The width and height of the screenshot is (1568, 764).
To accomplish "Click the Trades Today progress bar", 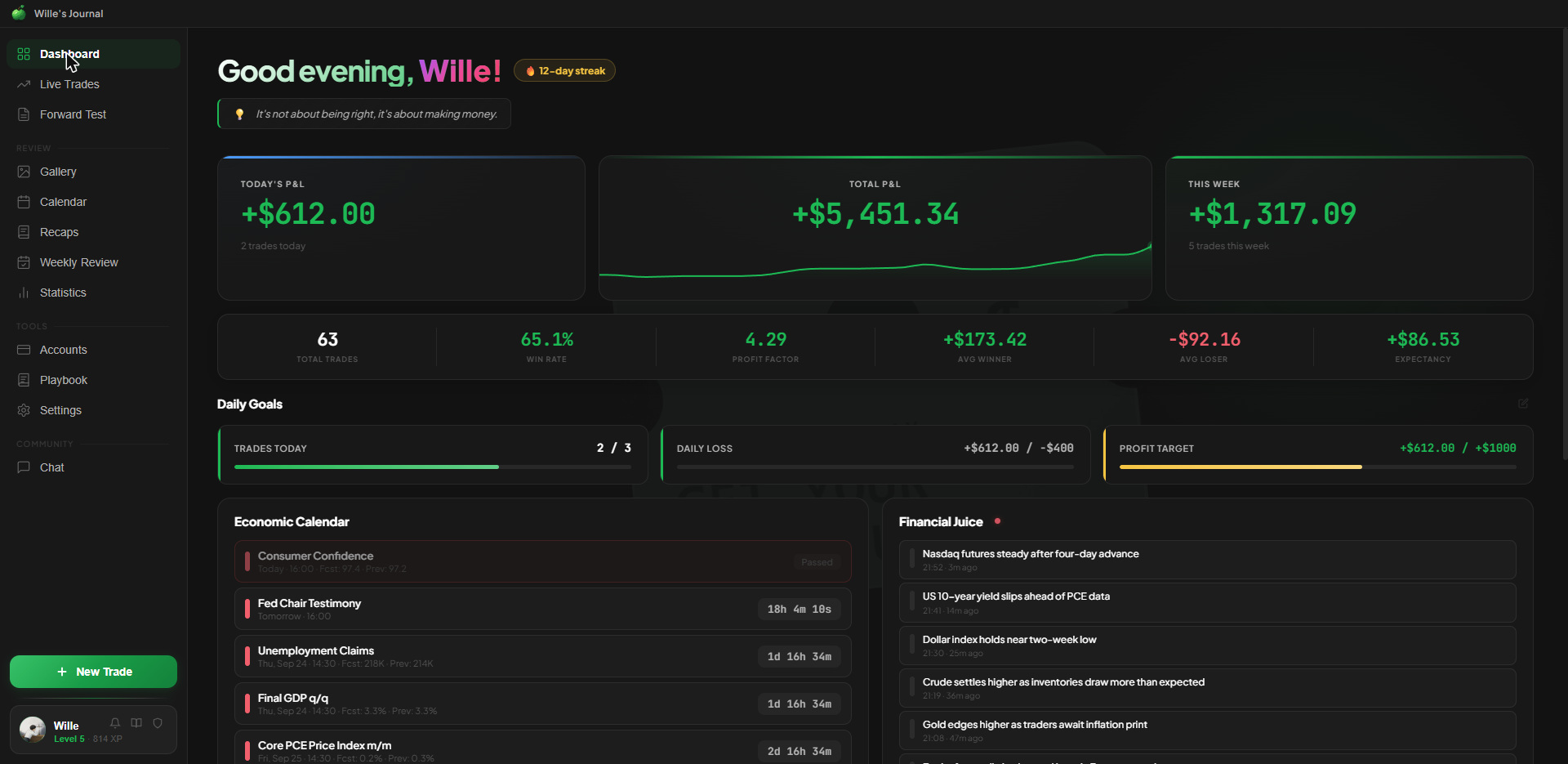I will (433, 467).
